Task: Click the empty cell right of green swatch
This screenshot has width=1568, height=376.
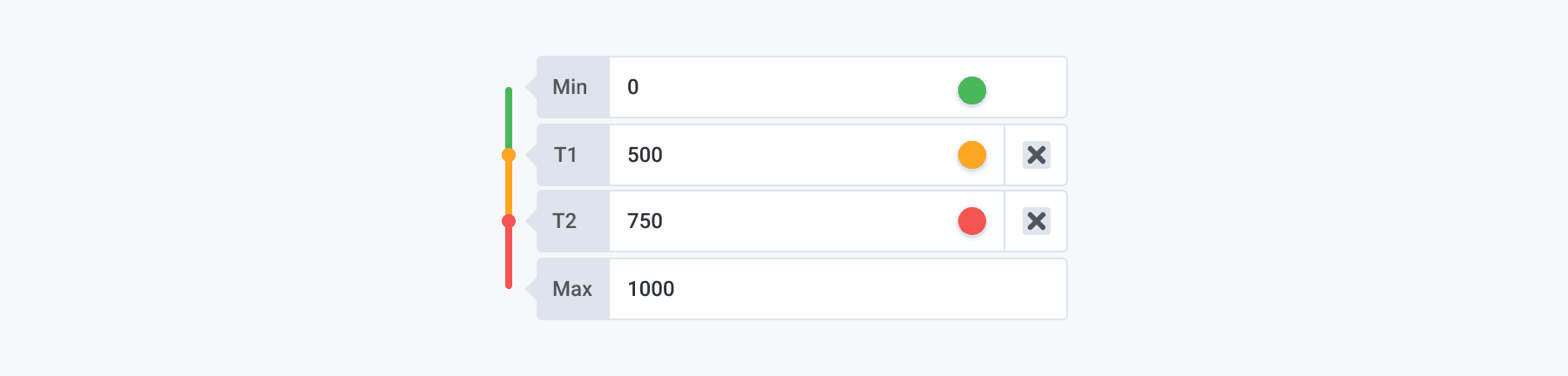Action: click(1035, 87)
